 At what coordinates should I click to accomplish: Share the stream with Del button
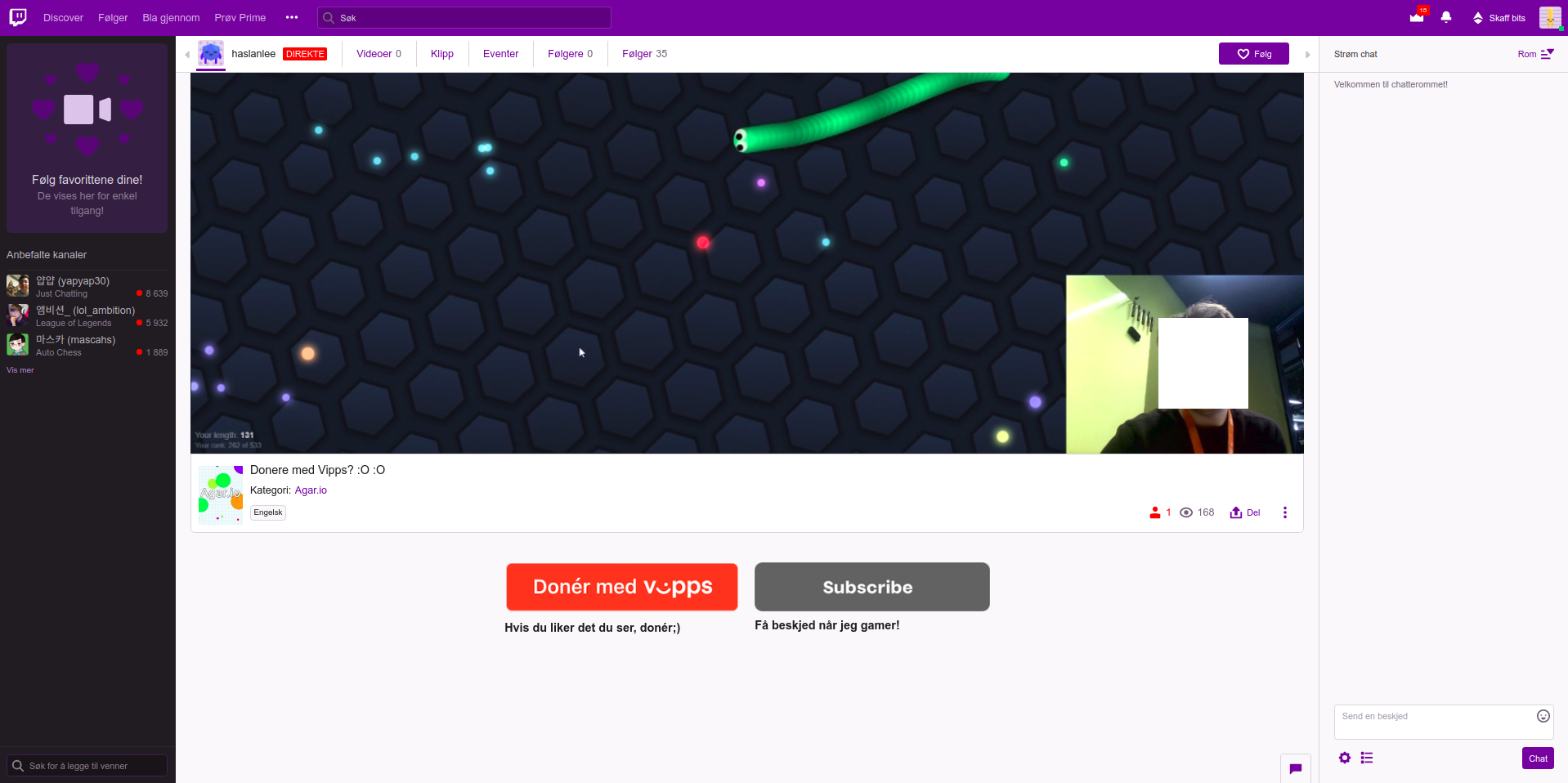click(1245, 512)
